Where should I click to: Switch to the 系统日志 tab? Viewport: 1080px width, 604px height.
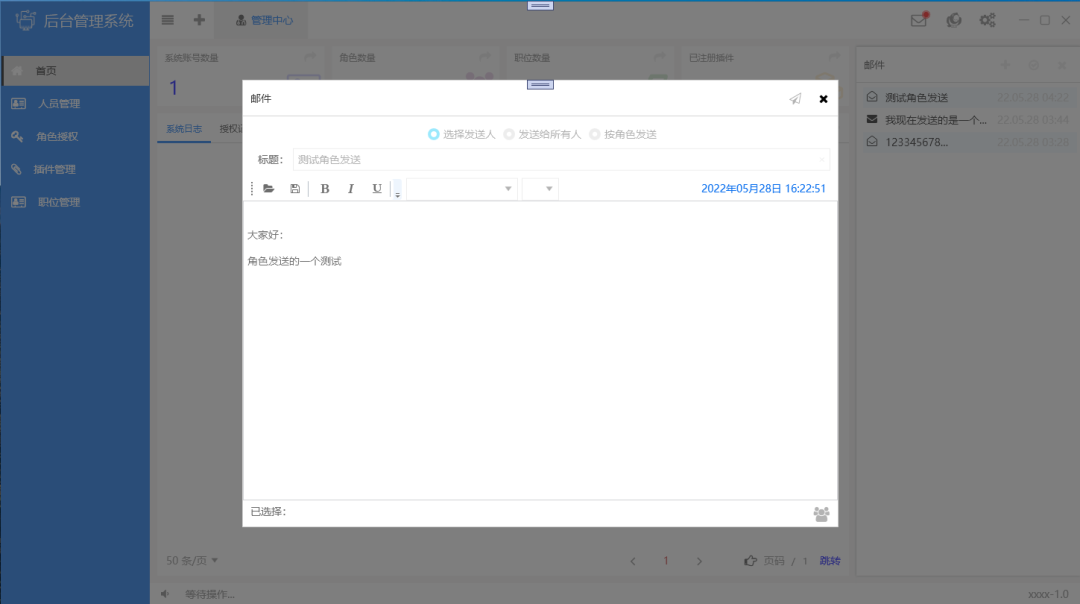(x=184, y=129)
